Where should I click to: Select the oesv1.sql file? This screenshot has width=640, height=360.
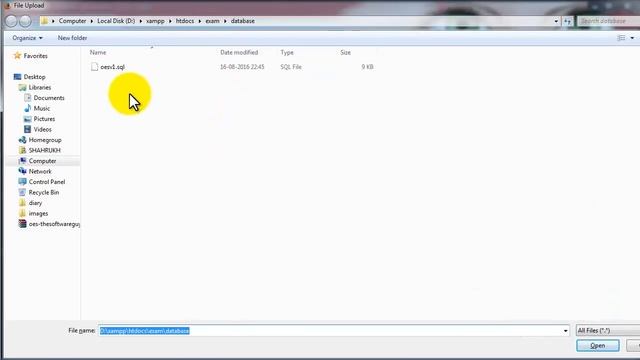113,67
